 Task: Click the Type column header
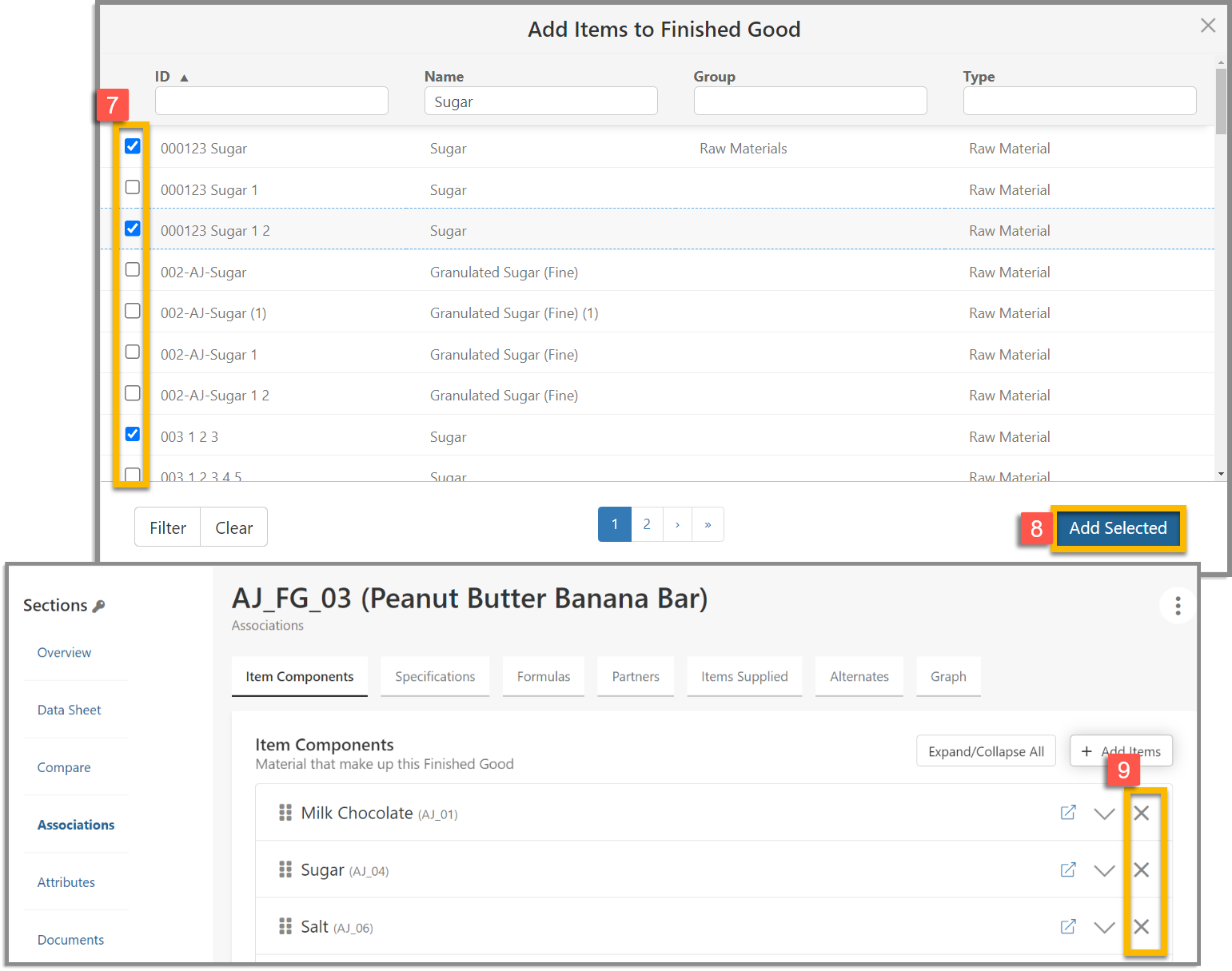click(979, 77)
